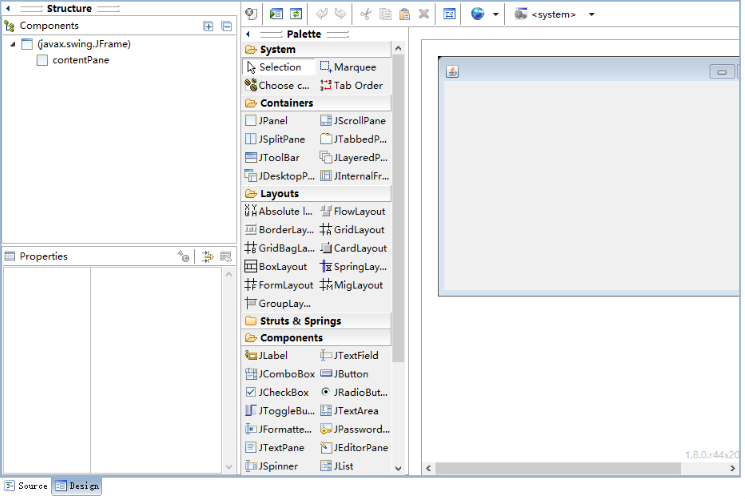Click the Refresh design toolbar icon
Viewport: 745px width, 499px height.
(296, 14)
